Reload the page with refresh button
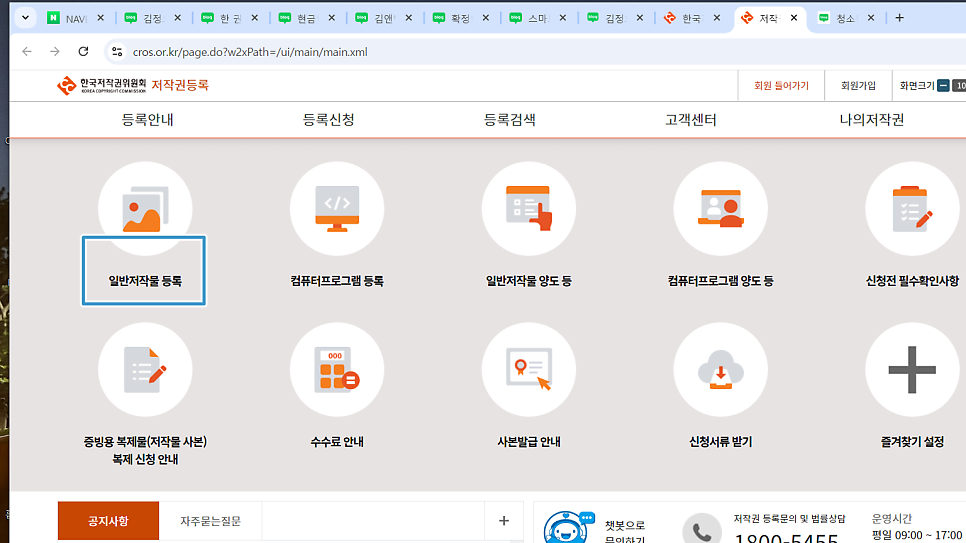966x543 pixels. [x=83, y=52]
